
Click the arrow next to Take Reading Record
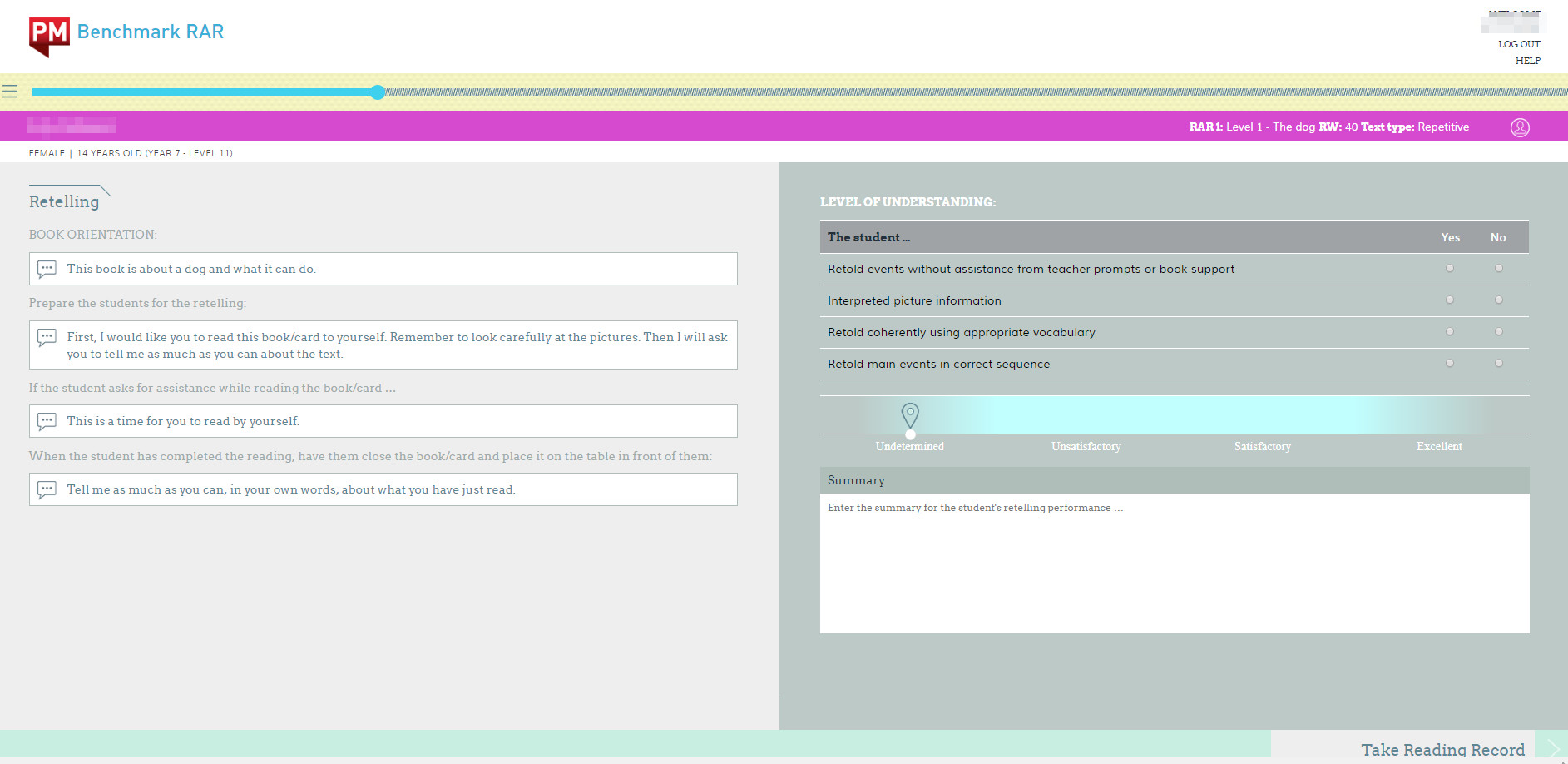[x=1551, y=748]
